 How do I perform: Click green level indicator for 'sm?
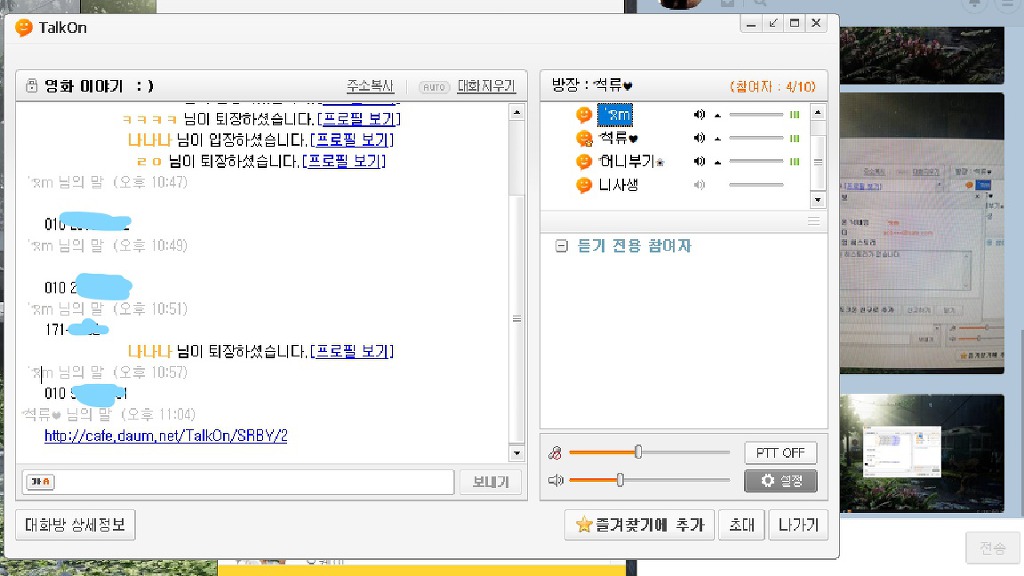coord(795,115)
